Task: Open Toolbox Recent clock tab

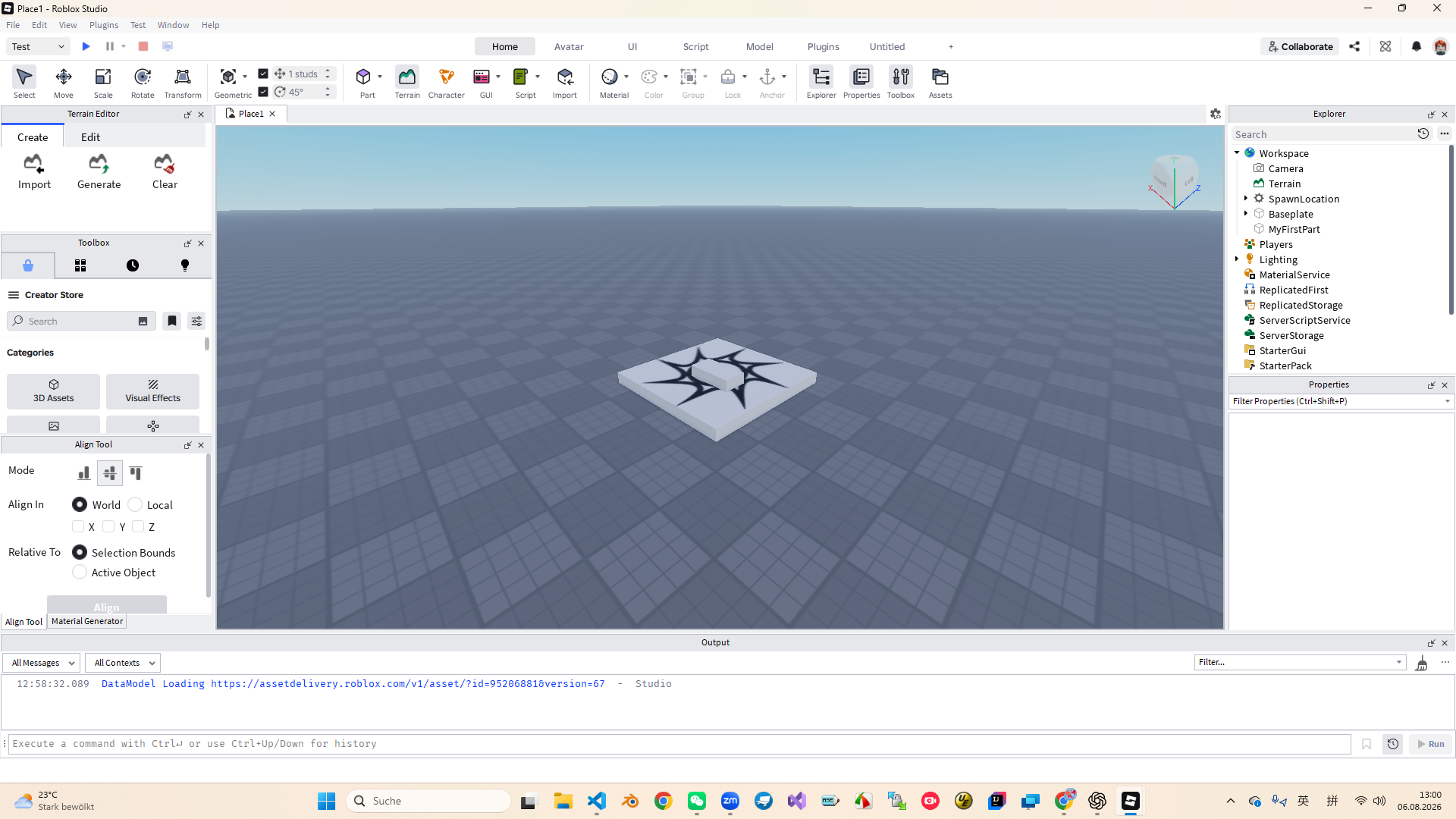Action: coord(133,265)
